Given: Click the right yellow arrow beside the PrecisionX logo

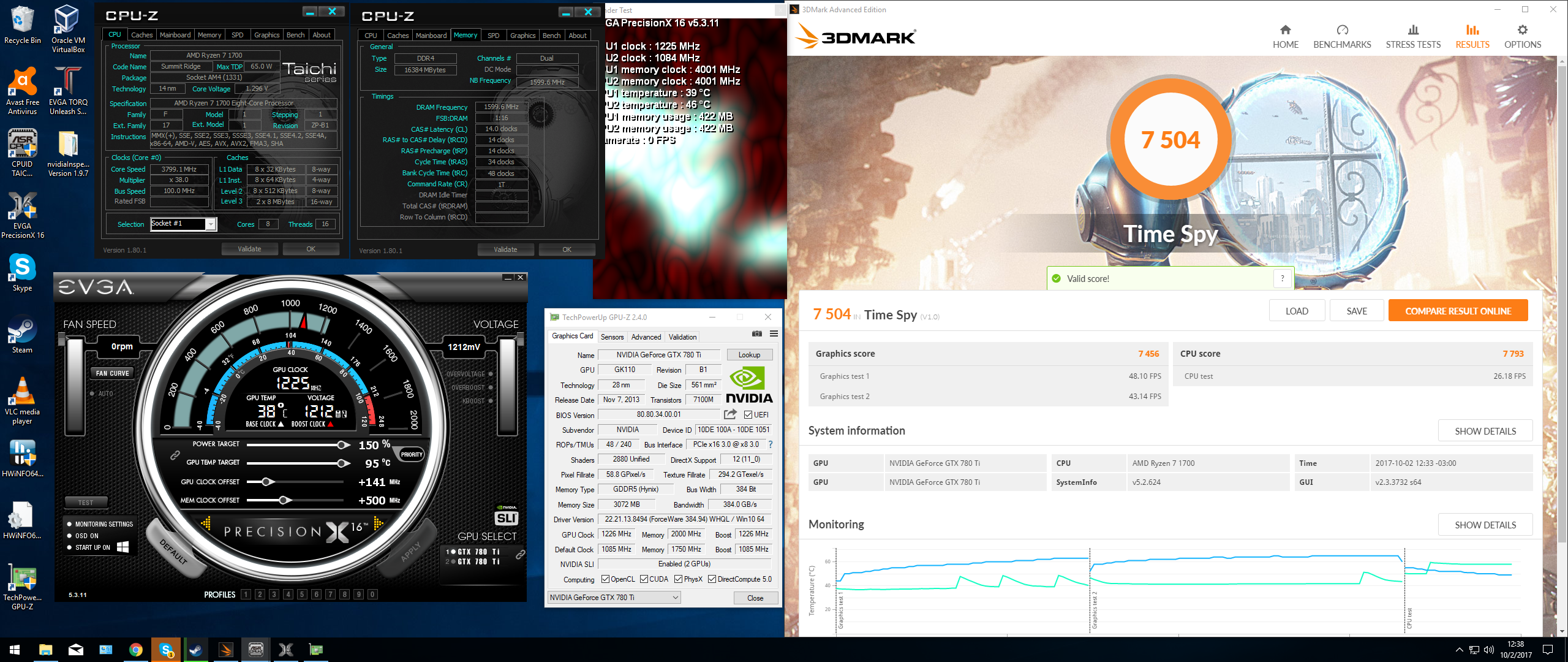Looking at the screenshot, I should point(378,523).
